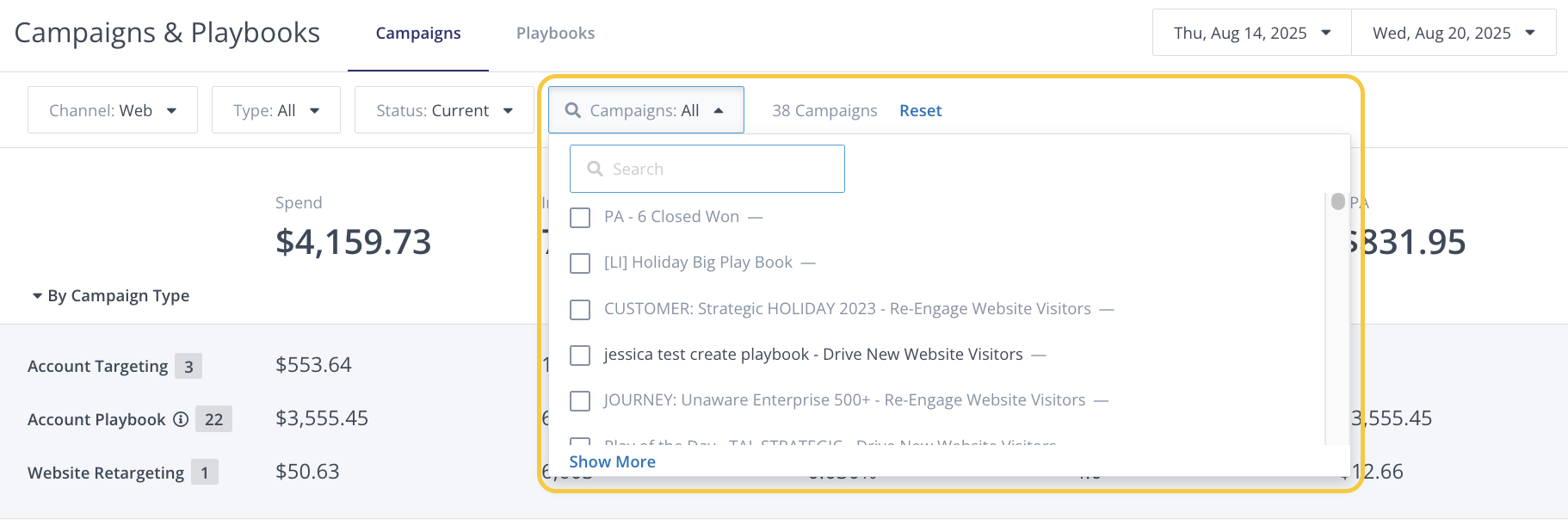Image resolution: width=1568 pixels, height=532 pixels.
Task: Open the Channel: Web dropdown
Action: [x=113, y=110]
